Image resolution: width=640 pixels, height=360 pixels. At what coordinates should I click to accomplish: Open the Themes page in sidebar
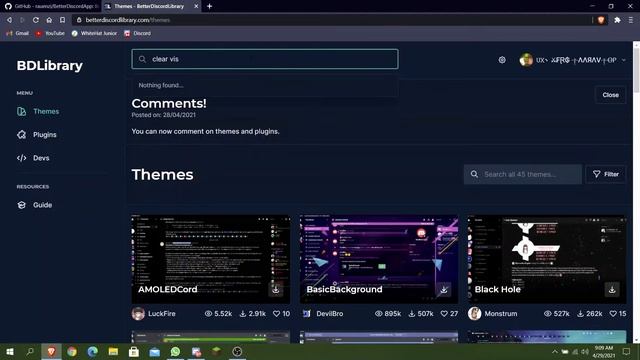click(x=38, y=111)
